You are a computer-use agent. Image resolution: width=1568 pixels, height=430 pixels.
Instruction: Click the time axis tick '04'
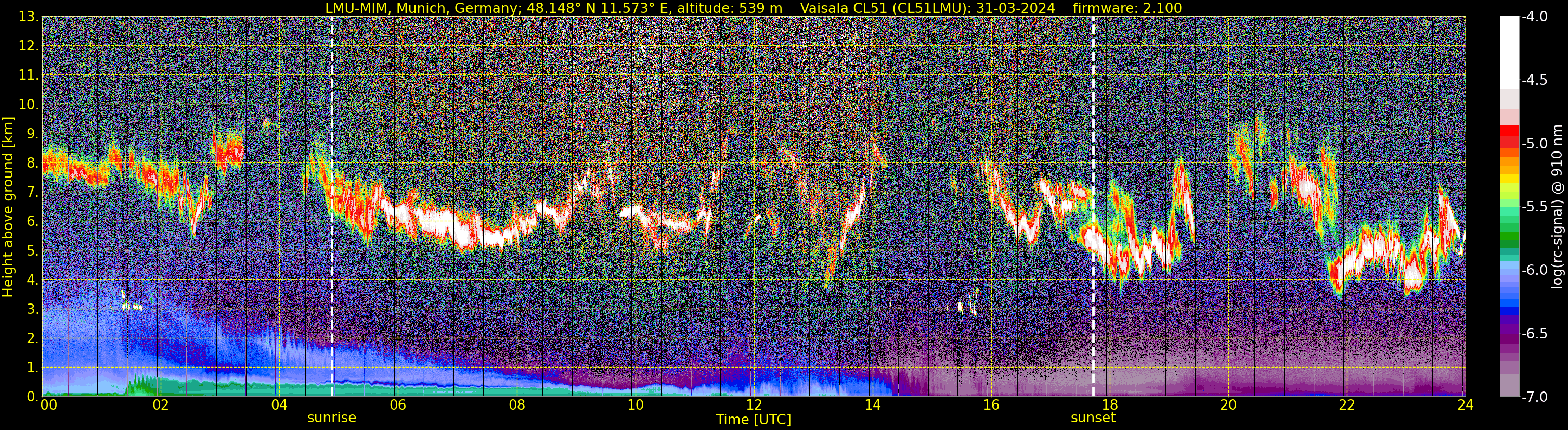coord(279,405)
